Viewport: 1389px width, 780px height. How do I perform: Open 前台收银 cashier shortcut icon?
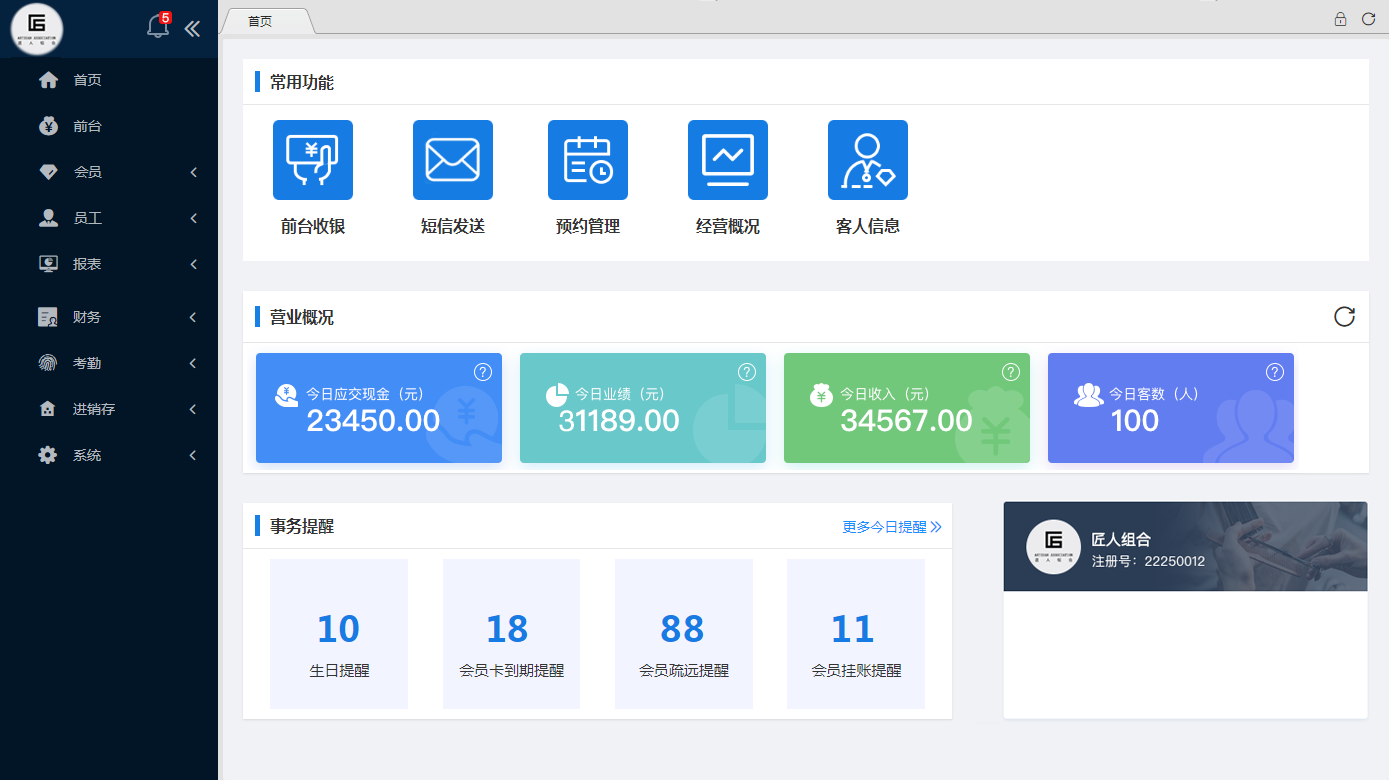(313, 160)
